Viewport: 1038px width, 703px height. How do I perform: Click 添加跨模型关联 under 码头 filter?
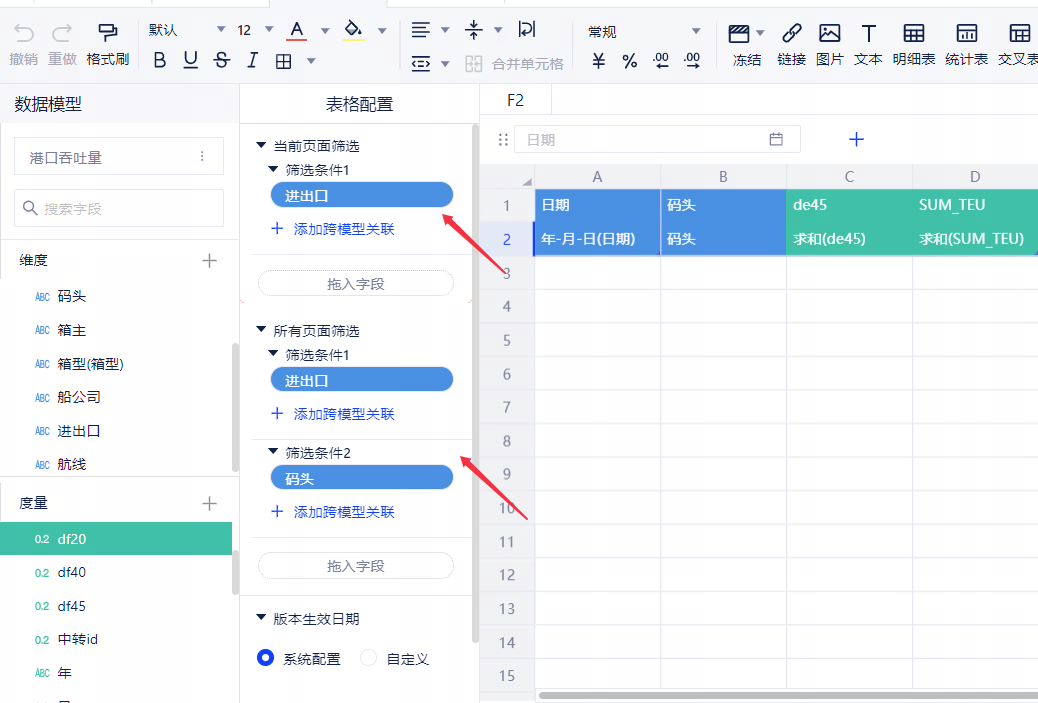[343, 512]
